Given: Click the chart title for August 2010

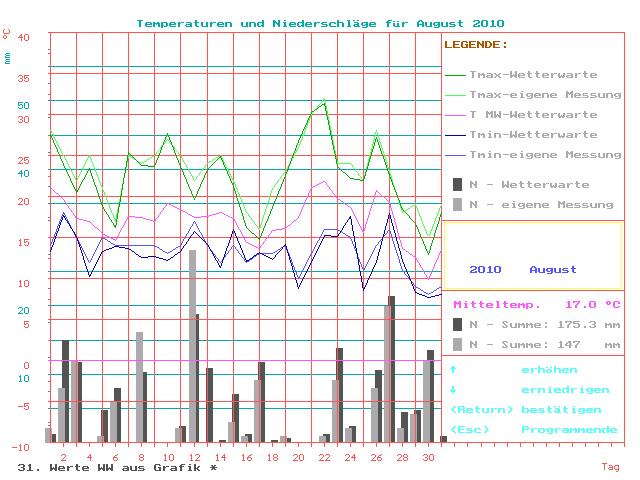Looking at the screenshot, I should pos(320,23).
